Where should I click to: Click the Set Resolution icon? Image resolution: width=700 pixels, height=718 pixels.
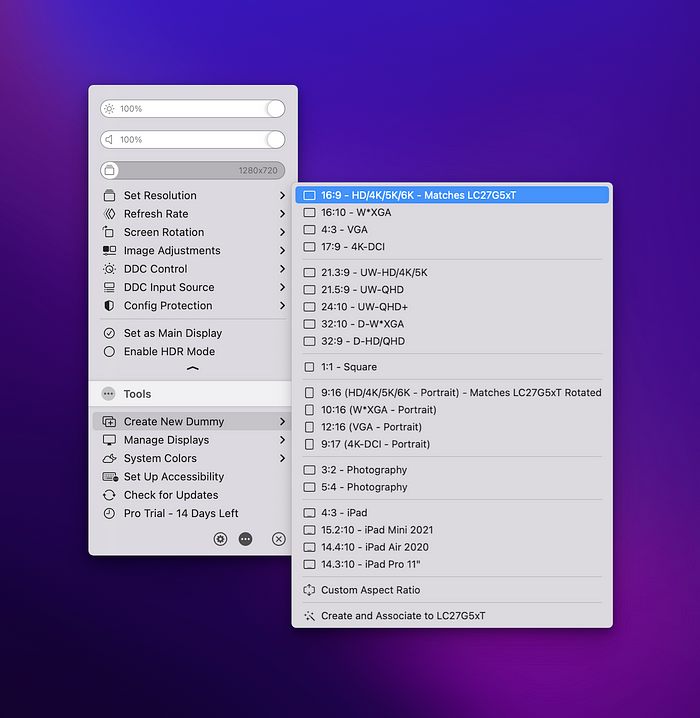pyautogui.click(x=109, y=196)
